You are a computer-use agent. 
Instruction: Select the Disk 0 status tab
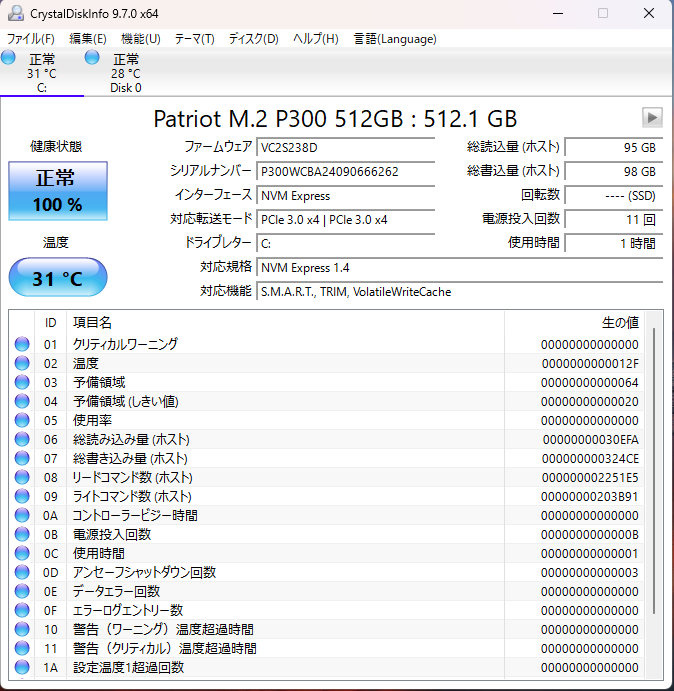point(126,73)
